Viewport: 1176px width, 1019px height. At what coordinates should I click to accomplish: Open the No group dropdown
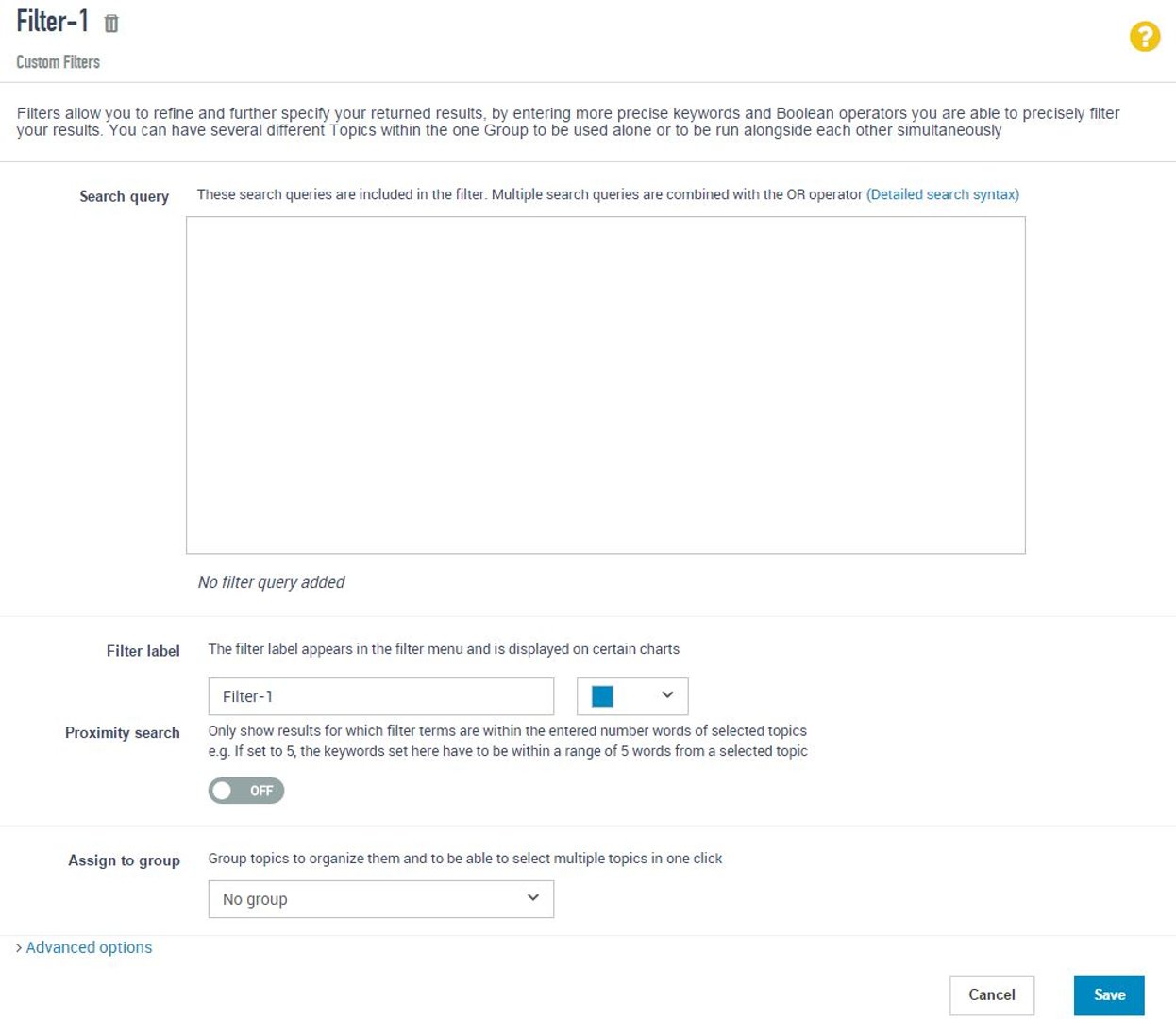380,899
